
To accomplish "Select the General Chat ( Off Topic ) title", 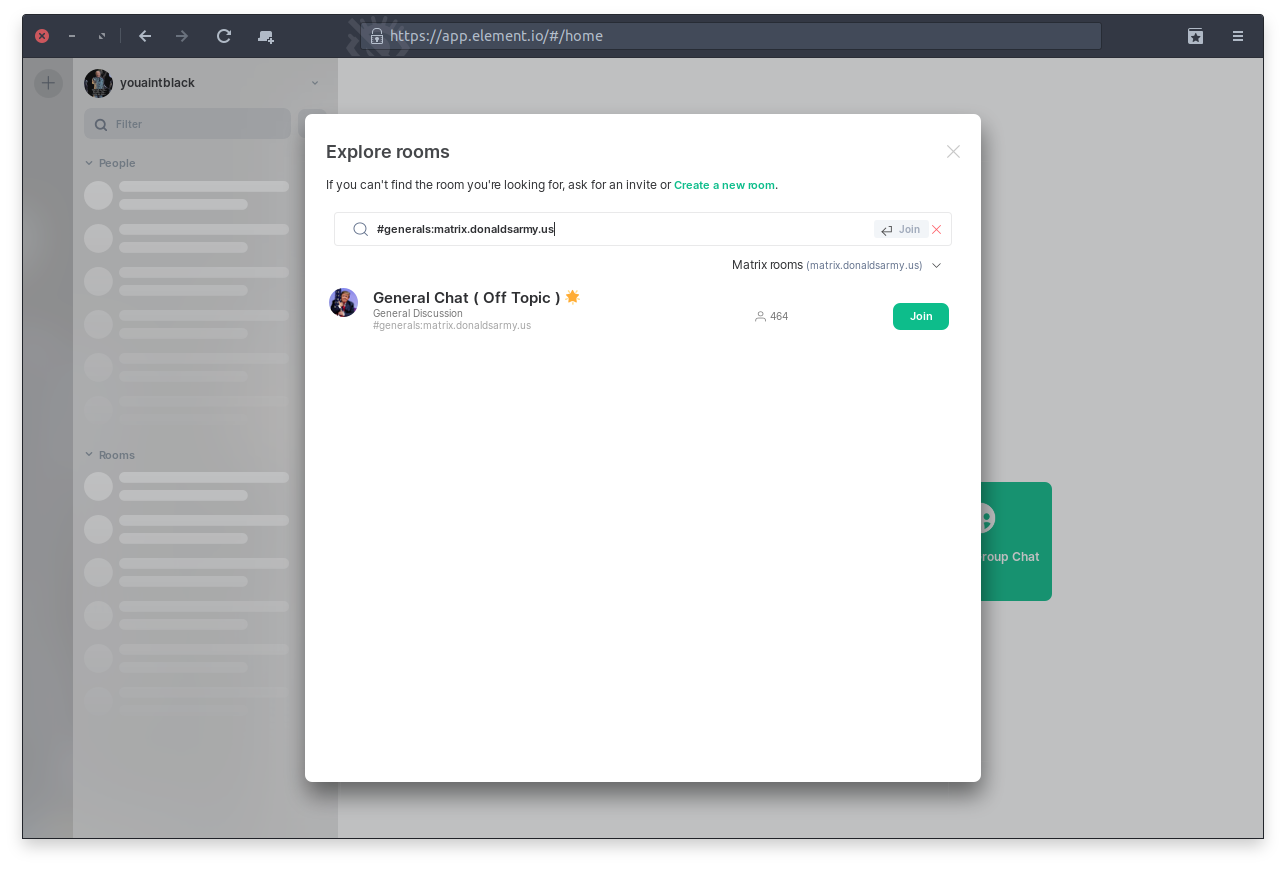I will pos(466,298).
